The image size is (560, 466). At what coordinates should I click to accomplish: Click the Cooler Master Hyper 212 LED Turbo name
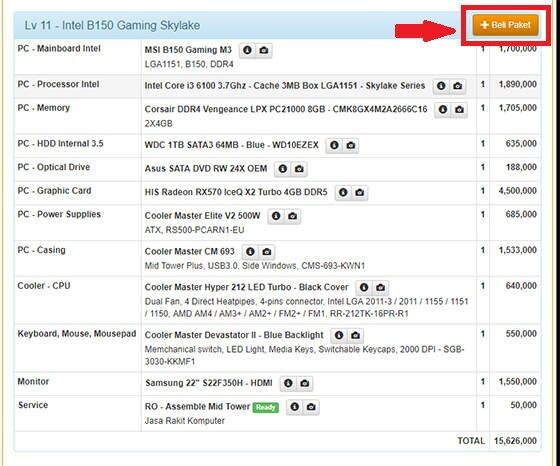pos(246,287)
